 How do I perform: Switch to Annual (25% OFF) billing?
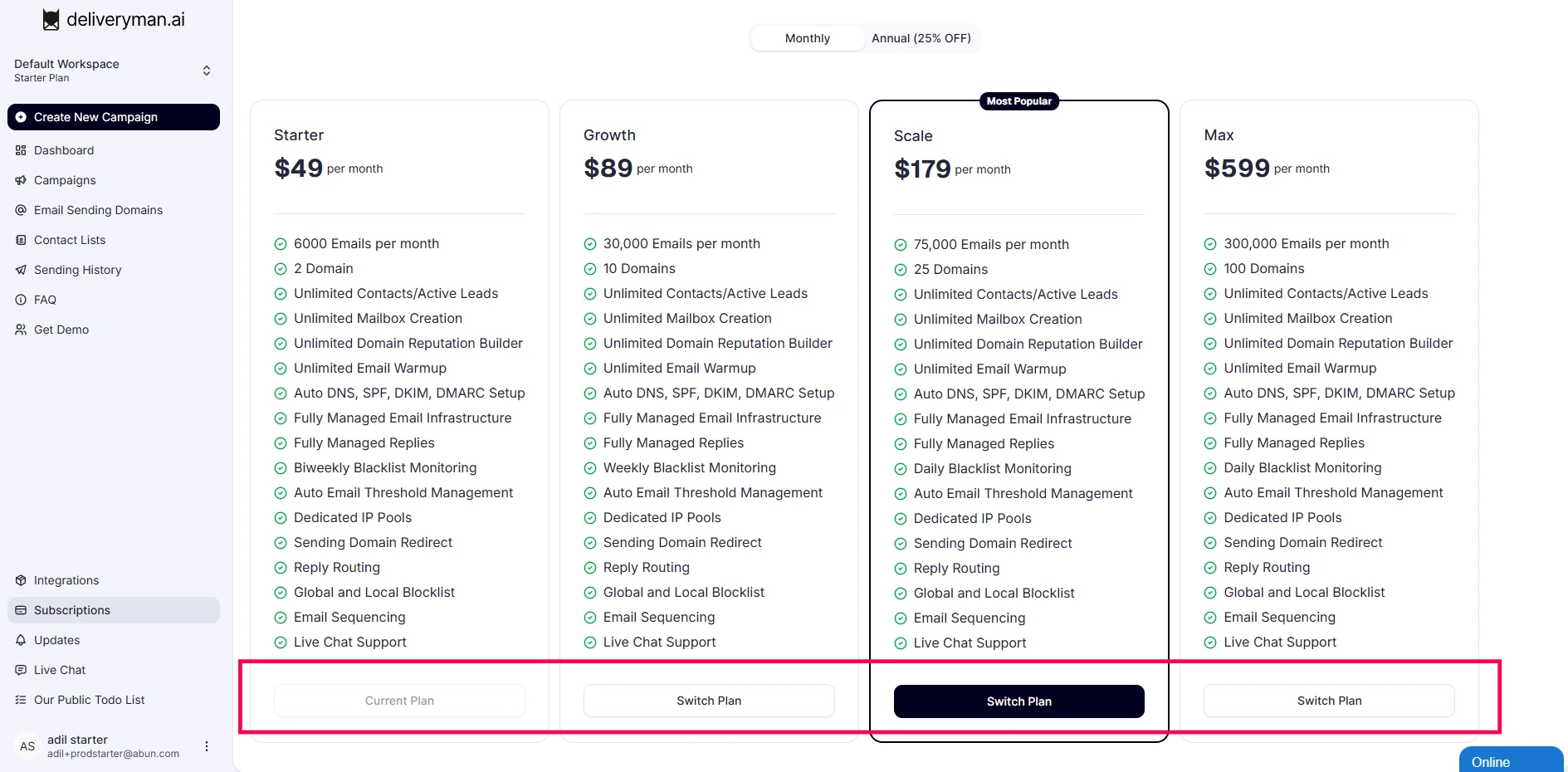[921, 38]
